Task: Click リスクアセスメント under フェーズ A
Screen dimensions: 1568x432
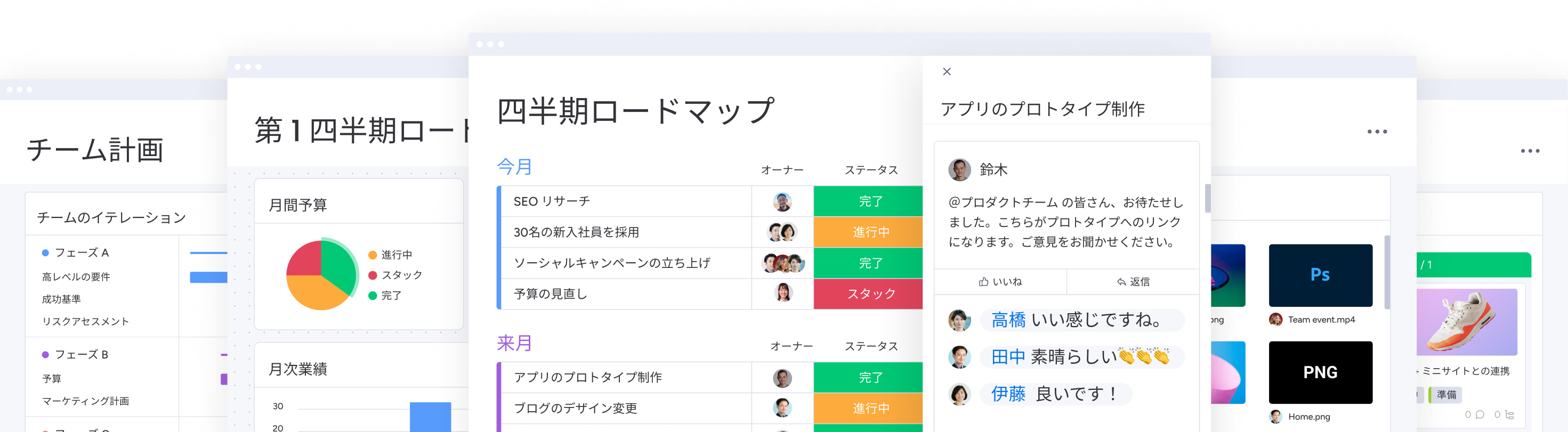Action: [85, 321]
